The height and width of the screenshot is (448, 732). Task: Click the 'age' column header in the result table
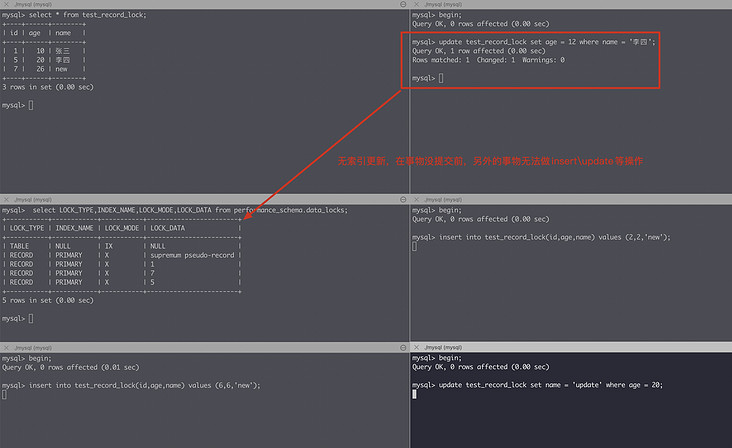click(x=35, y=33)
